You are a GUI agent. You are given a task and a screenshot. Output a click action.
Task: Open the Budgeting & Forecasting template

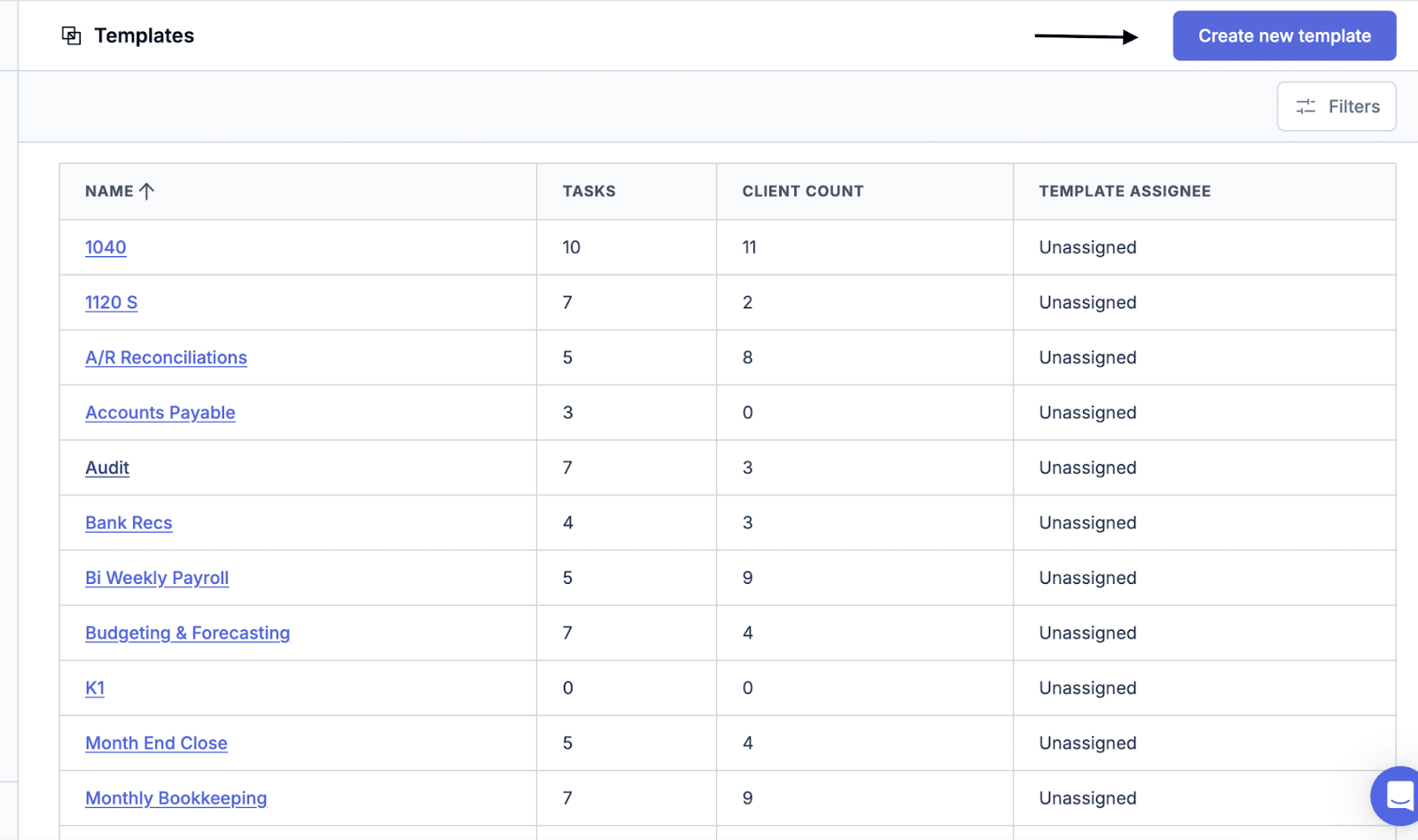tap(187, 633)
